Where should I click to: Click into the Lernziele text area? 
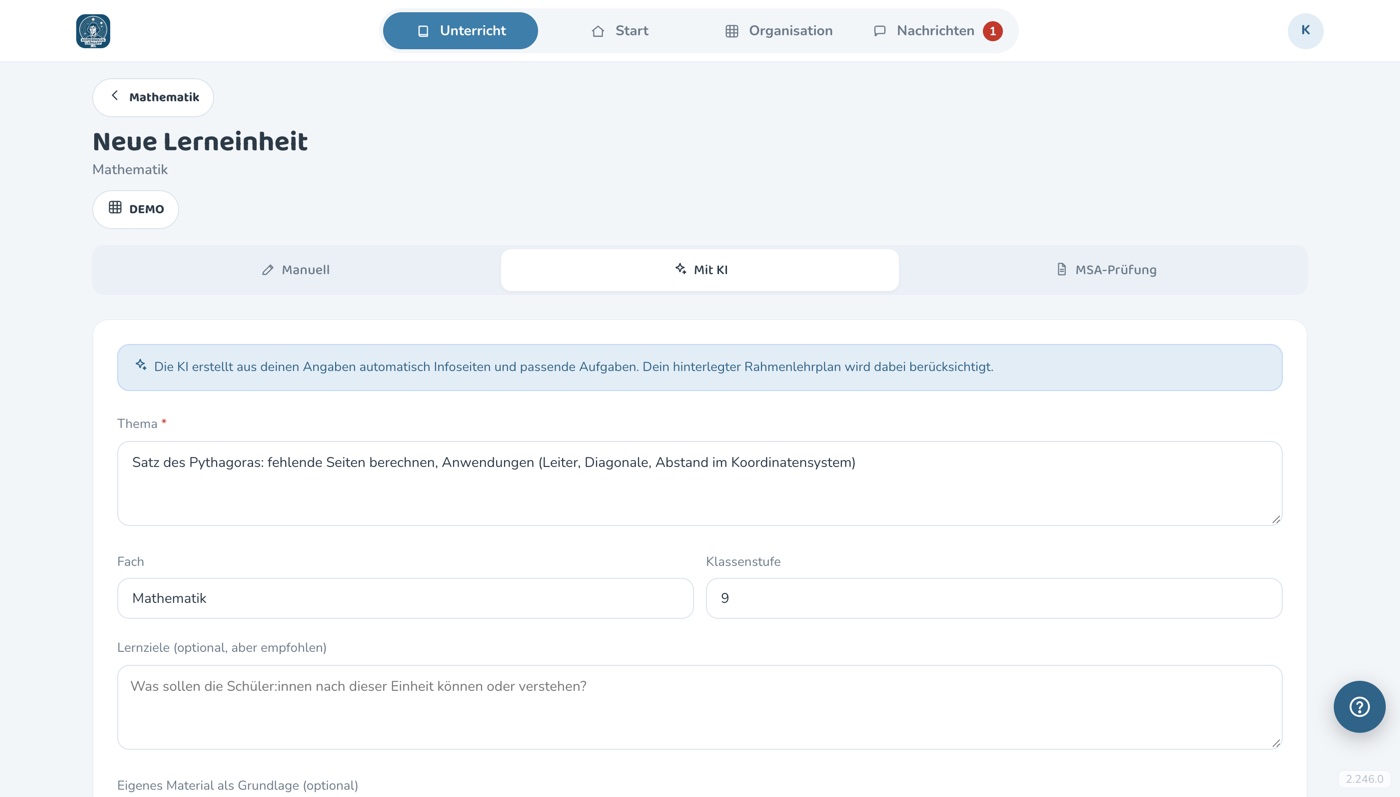click(700, 708)
